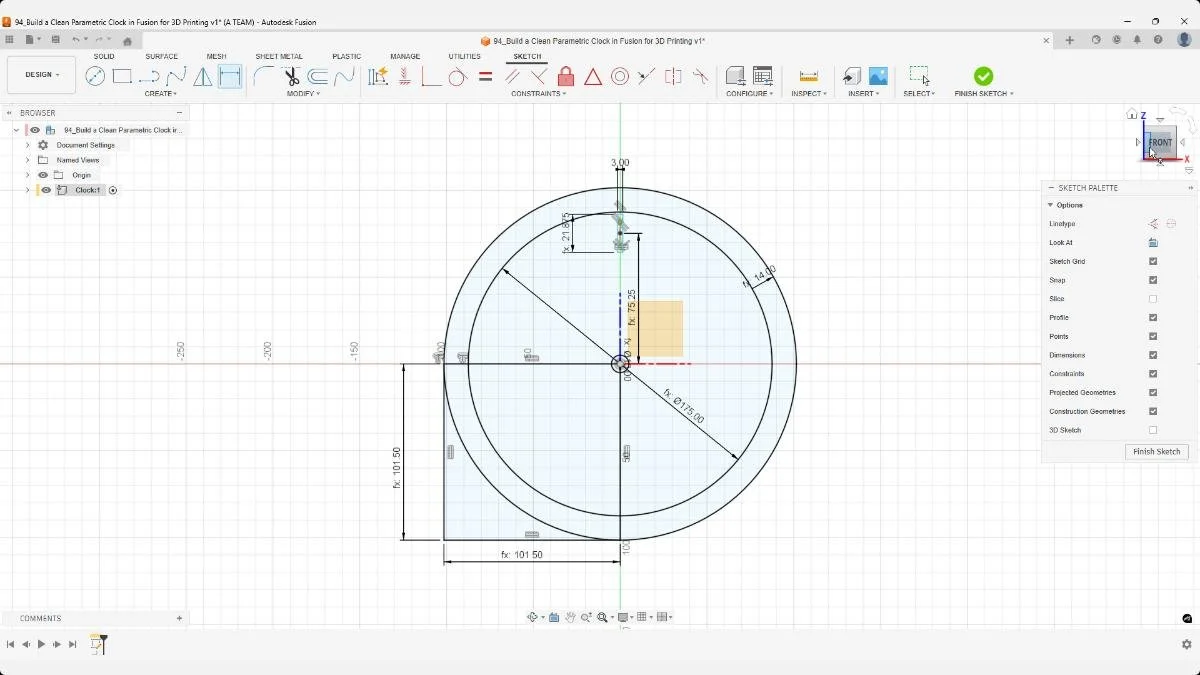Open the CREATE dropdown menu

[x=161, y=93]
